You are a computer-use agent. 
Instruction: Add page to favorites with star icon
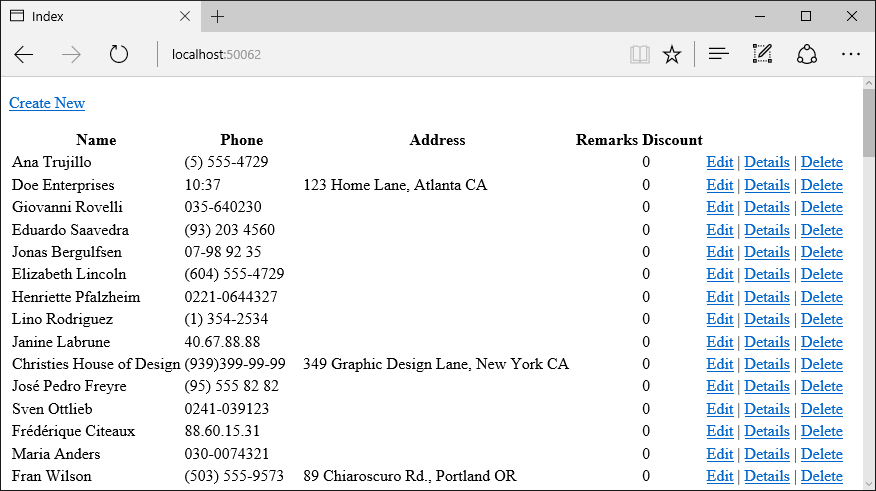click(x=672, y=54)
